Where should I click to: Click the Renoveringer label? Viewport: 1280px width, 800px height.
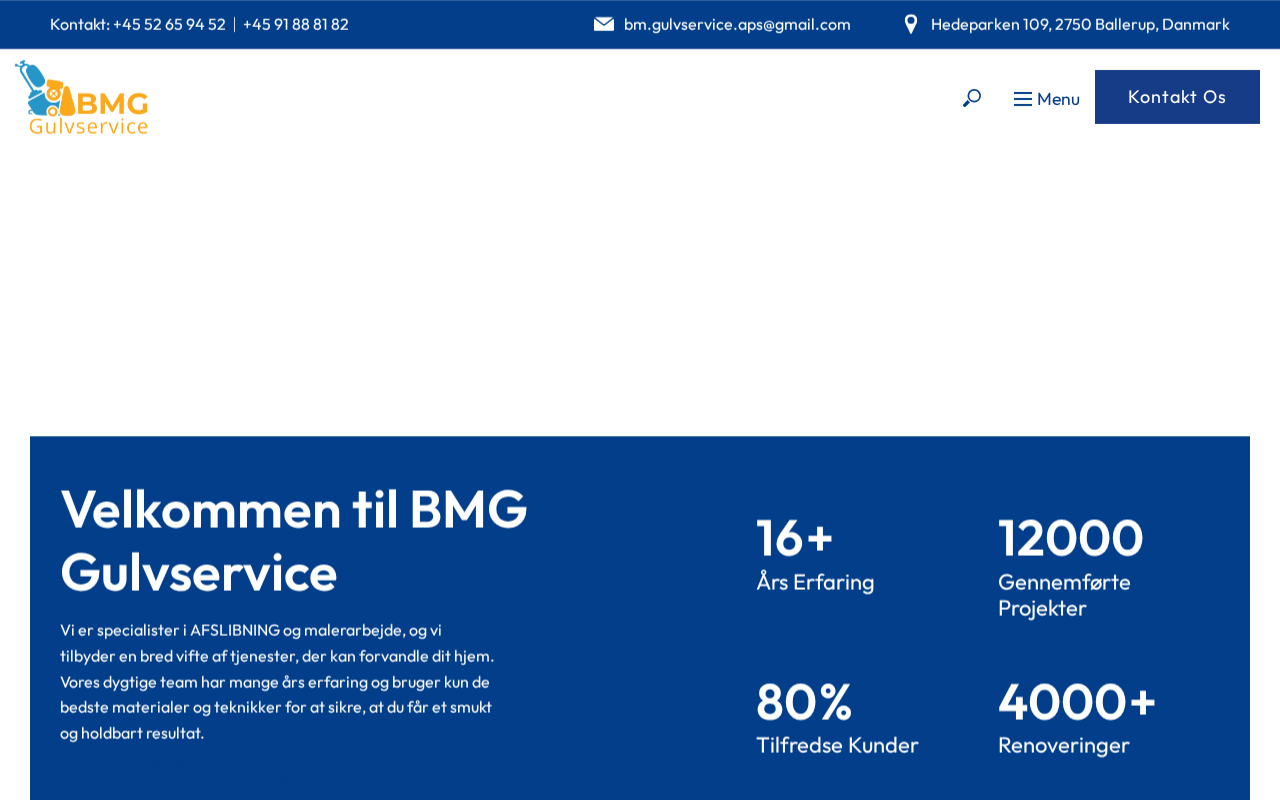pos(1064,745)
